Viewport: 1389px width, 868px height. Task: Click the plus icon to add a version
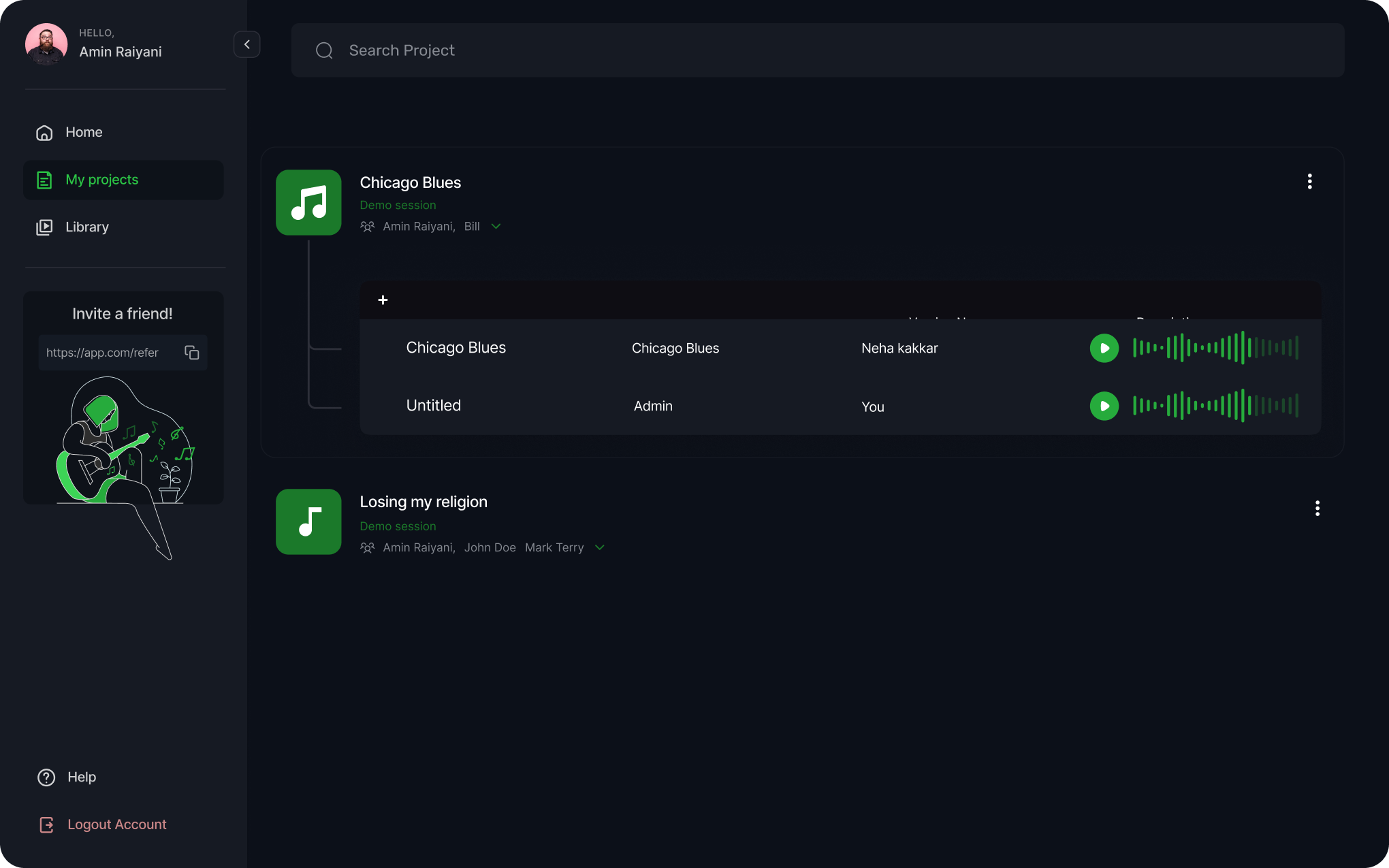click(x=383, y=300)
